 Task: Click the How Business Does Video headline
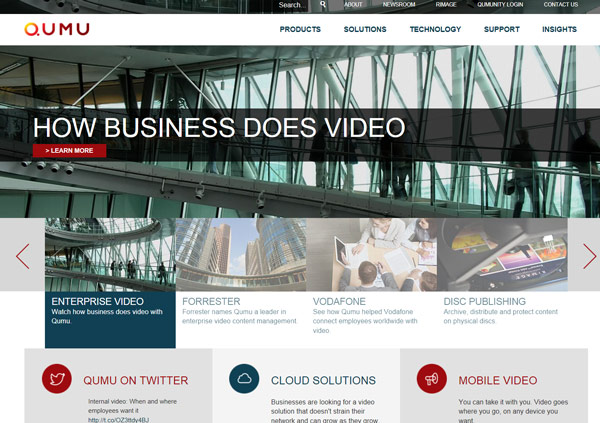(219, 127)
